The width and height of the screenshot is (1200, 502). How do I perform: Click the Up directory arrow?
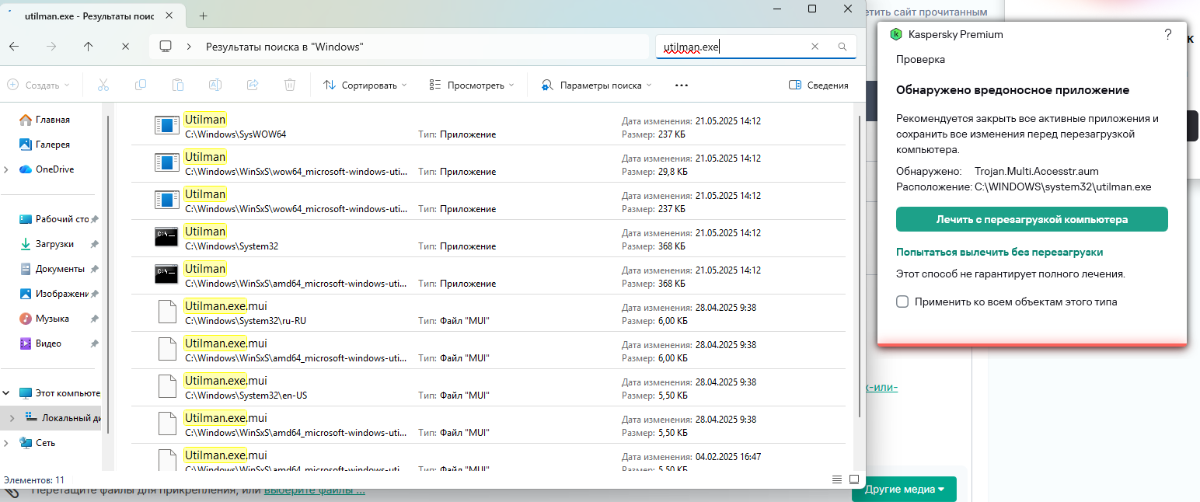(88, 47)
